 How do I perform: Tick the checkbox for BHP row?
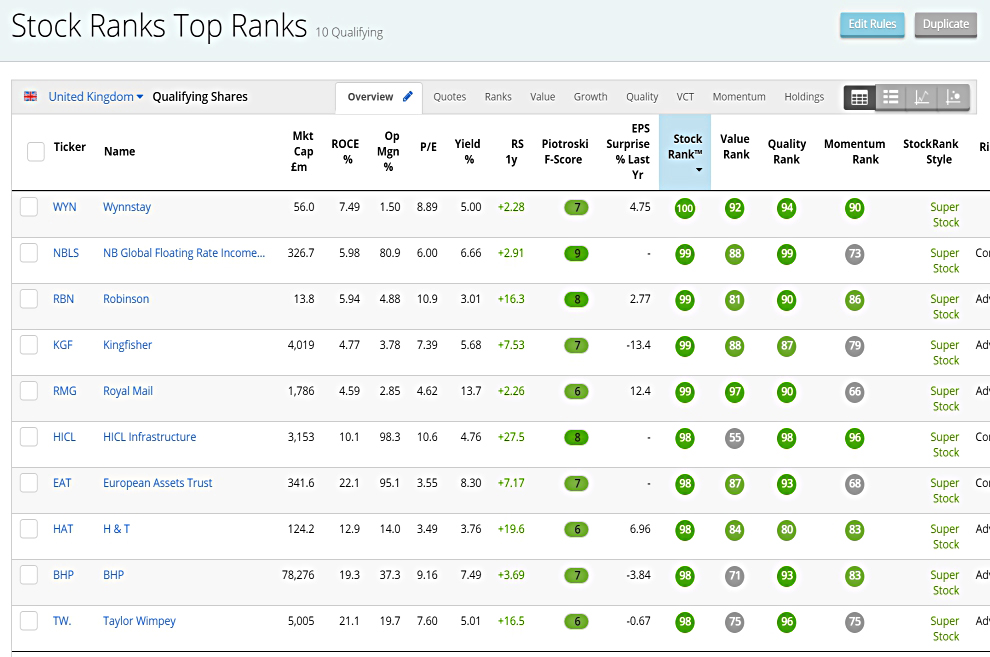(29, 575)
